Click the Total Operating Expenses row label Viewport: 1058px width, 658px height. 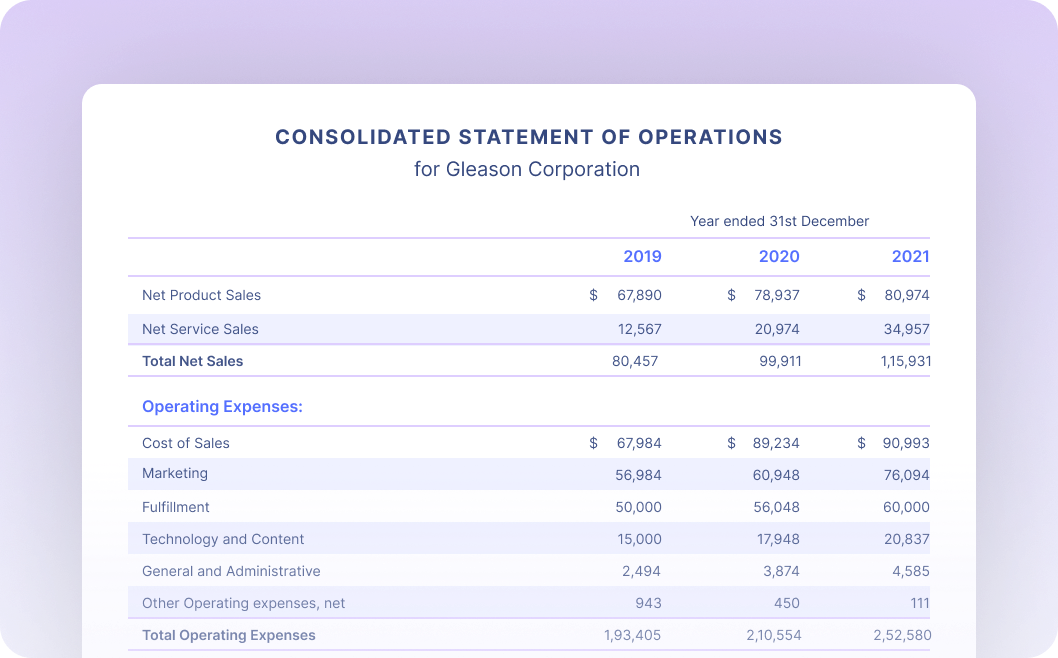coord(228,635)
